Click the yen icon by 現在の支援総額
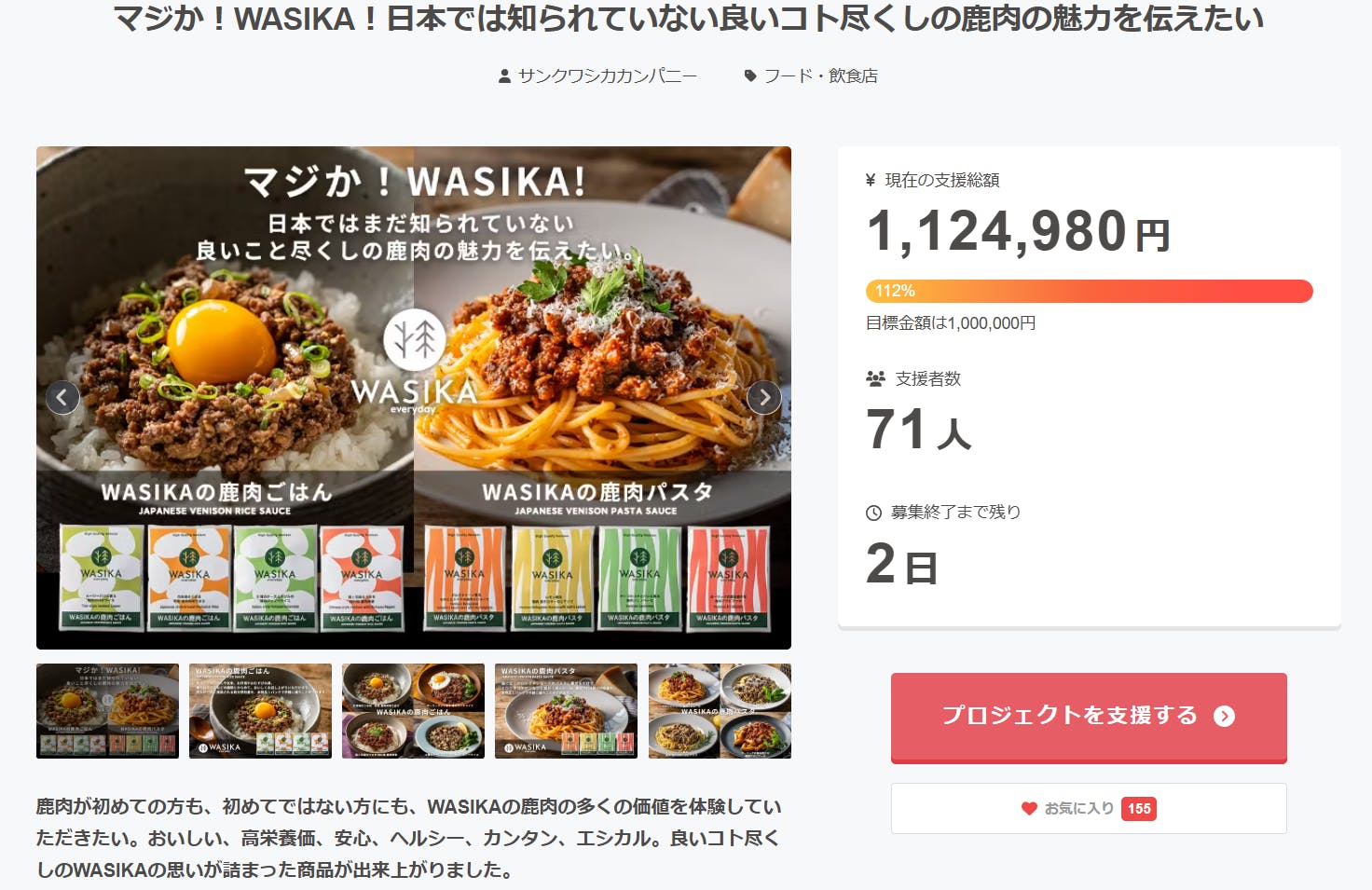 [871, 180]
